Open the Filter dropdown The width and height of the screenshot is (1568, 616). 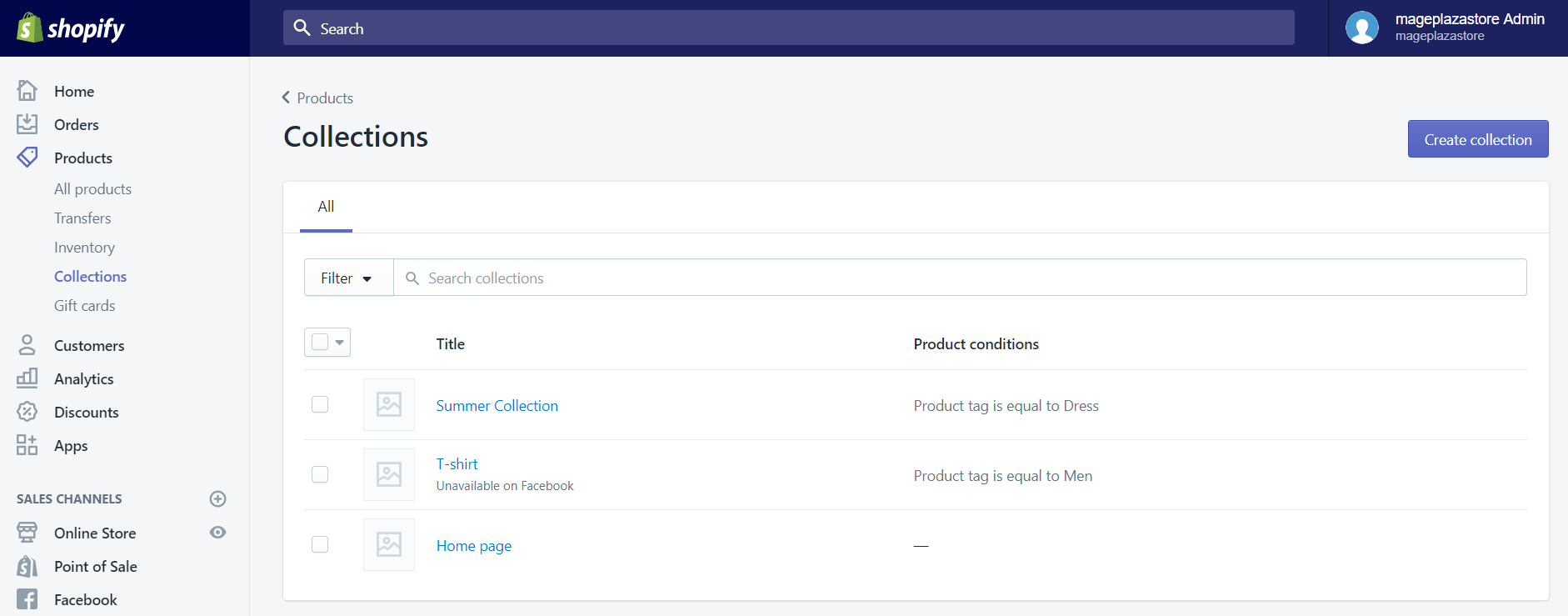(348, 278)
